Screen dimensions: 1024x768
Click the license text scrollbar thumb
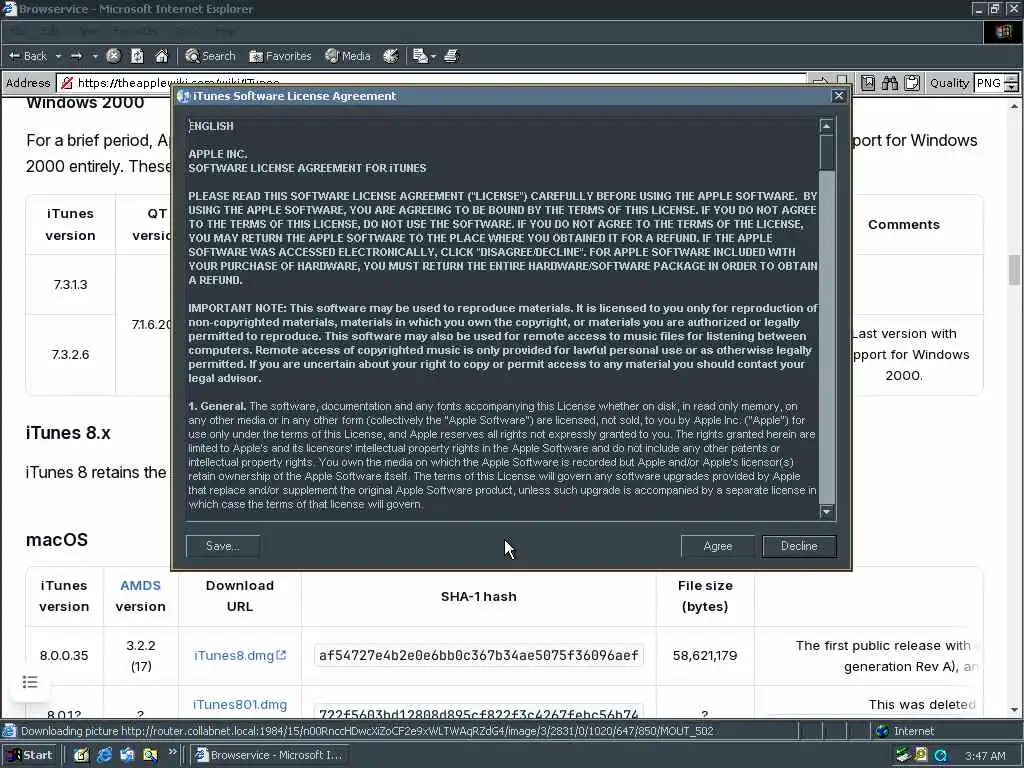point(827,153)
